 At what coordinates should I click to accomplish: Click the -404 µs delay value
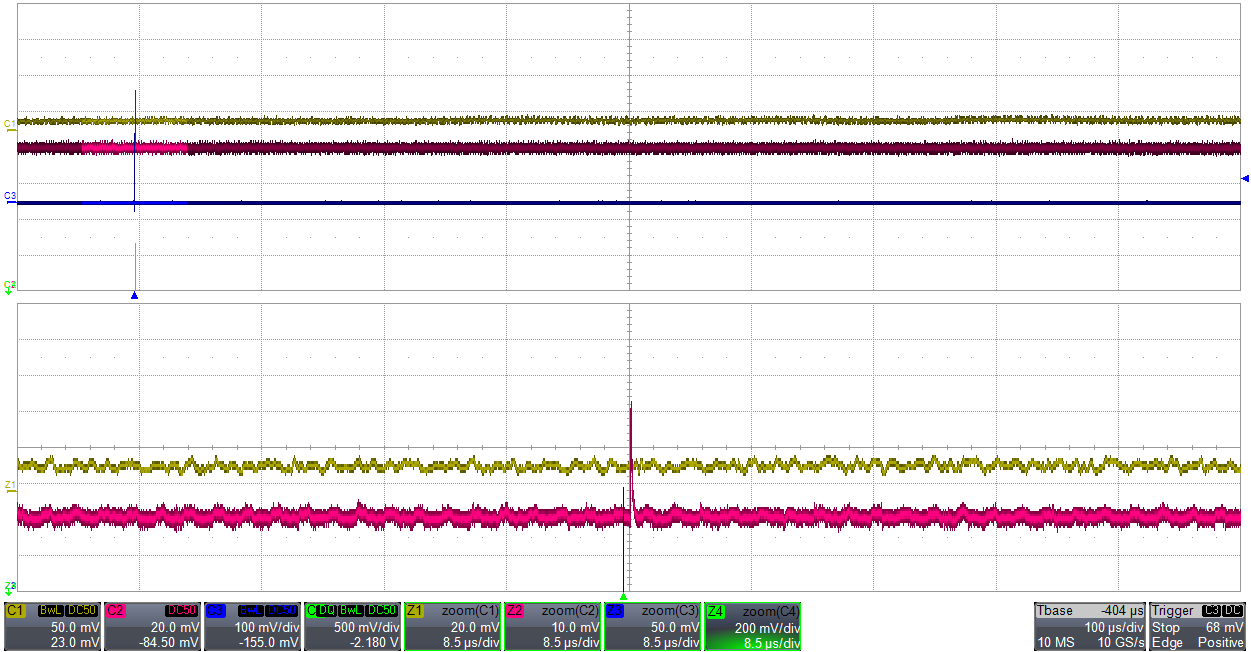point(1121,610)
